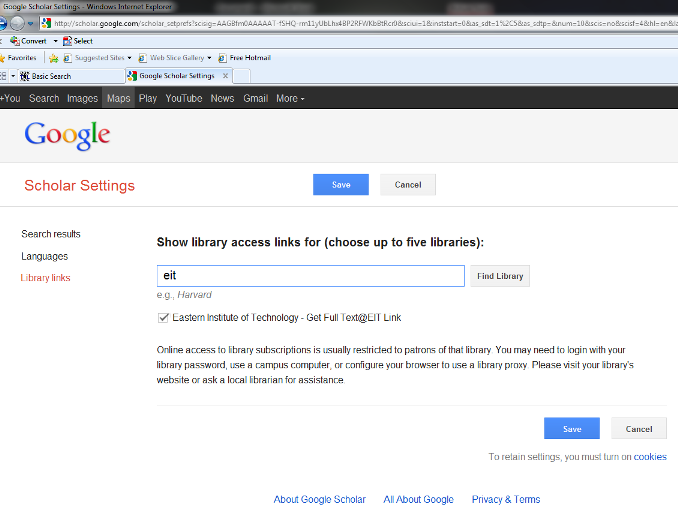678x520 pixels.
Task: Click the Convert toolbar icon
Action: 15,41
